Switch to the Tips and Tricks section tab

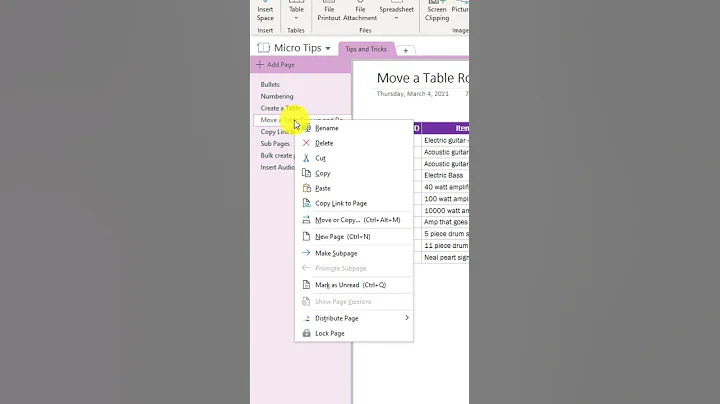(x=366, y=49)
